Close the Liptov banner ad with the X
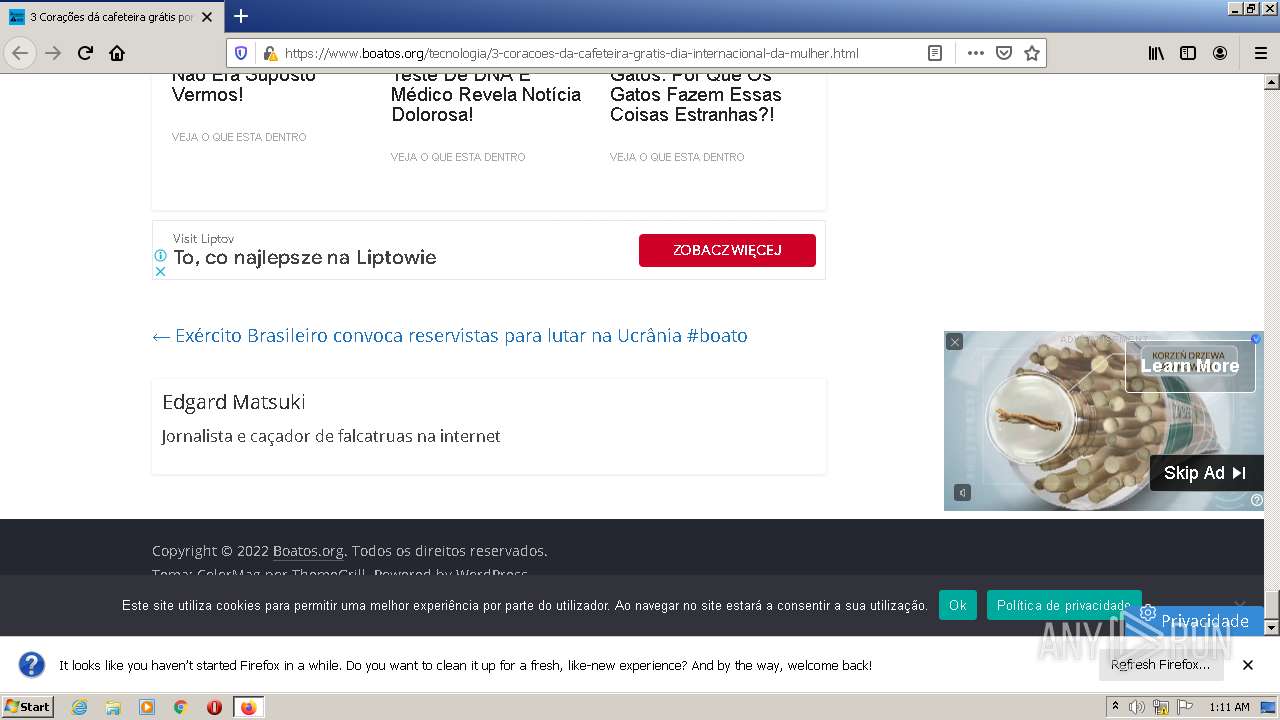 click(x=160, y=271)
